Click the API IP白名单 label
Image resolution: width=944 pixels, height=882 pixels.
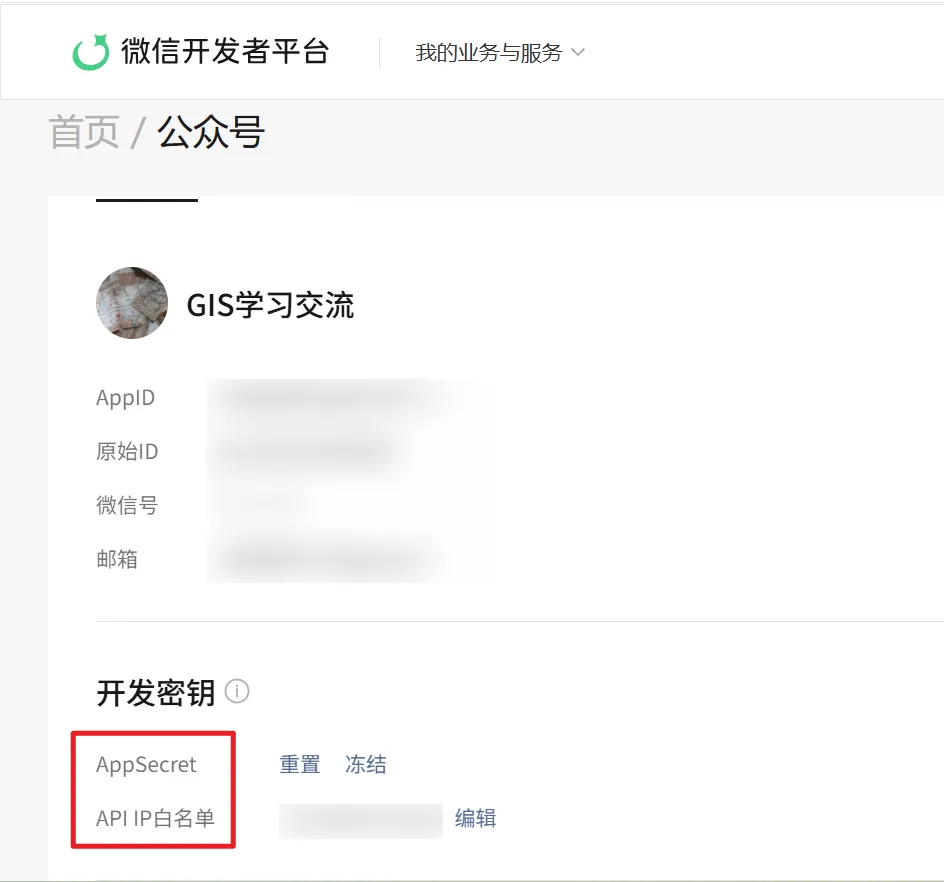tap(155, 819)
